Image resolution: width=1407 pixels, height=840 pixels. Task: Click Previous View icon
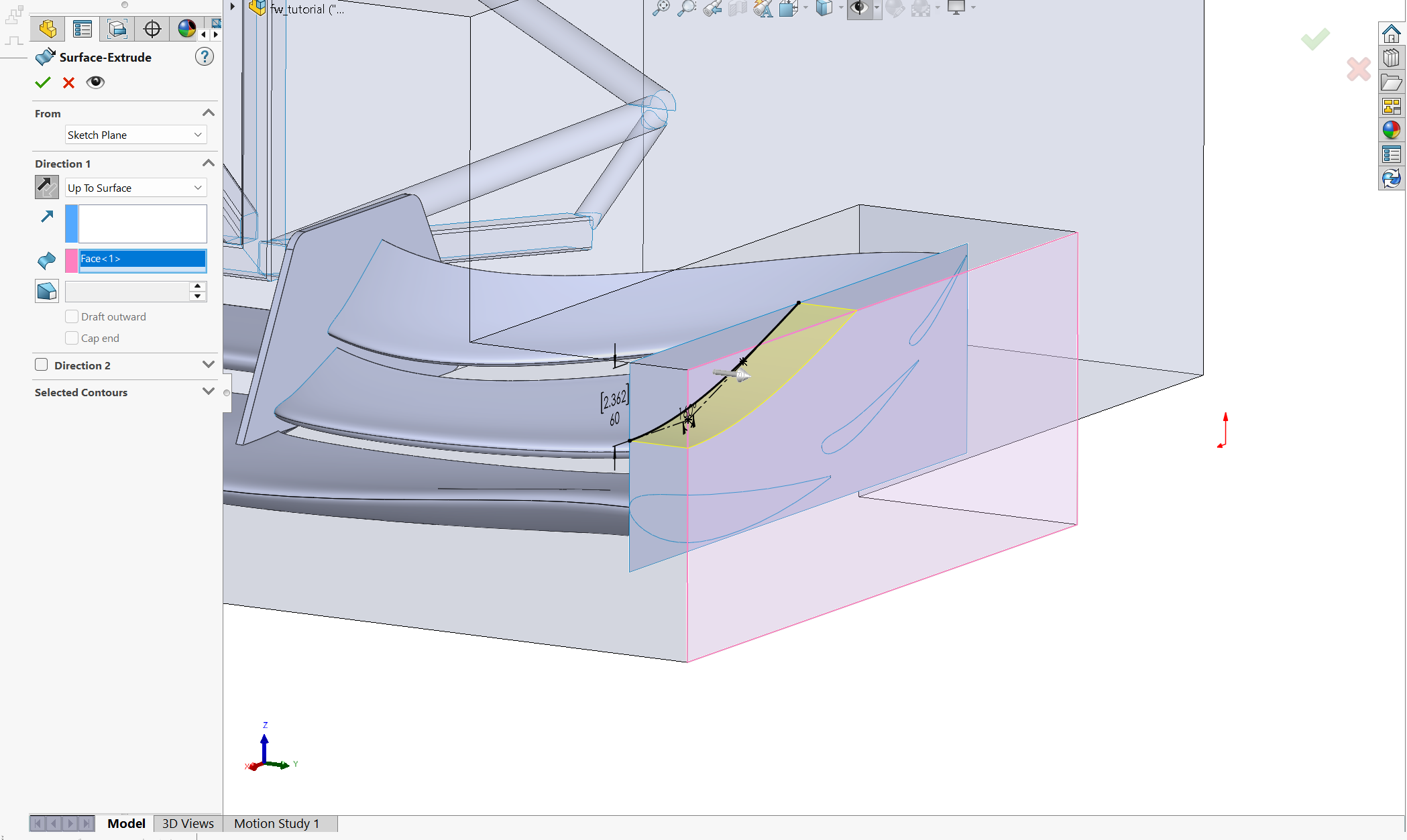[x=712, y=8]
